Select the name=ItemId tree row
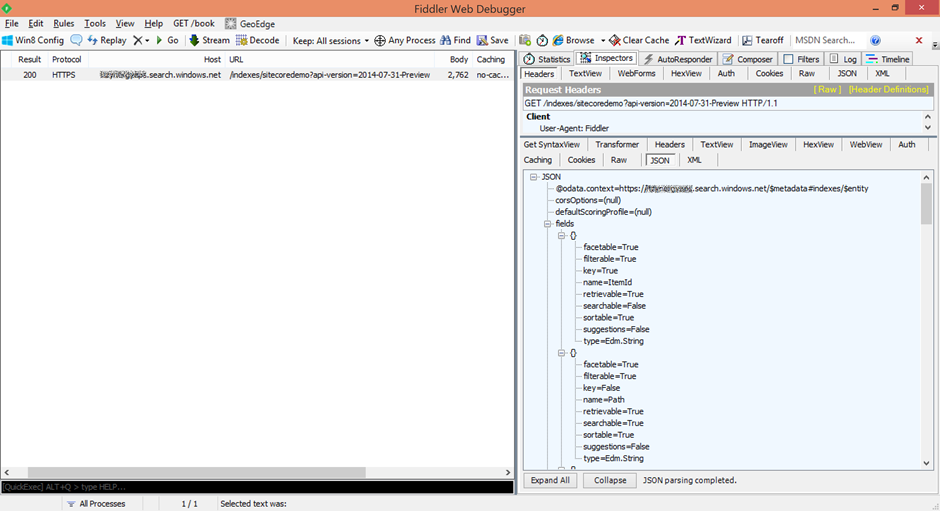Viewport: 940px width, 511px height. [x=607, y=282]
